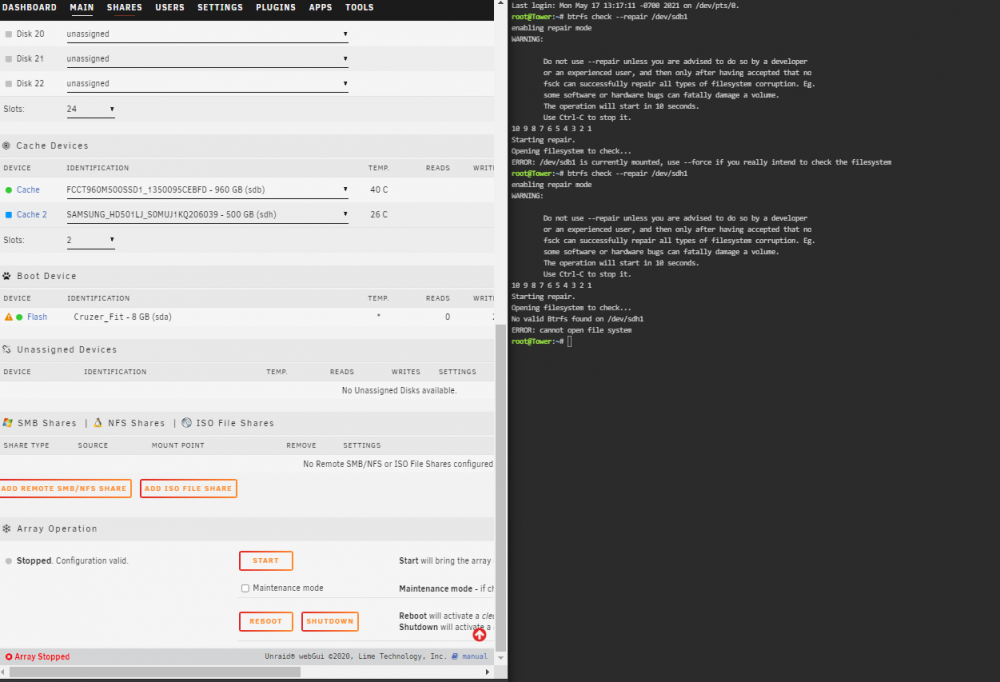Click the green status dot for Cache
1000x682 pixels.
[x=8, y=190]
